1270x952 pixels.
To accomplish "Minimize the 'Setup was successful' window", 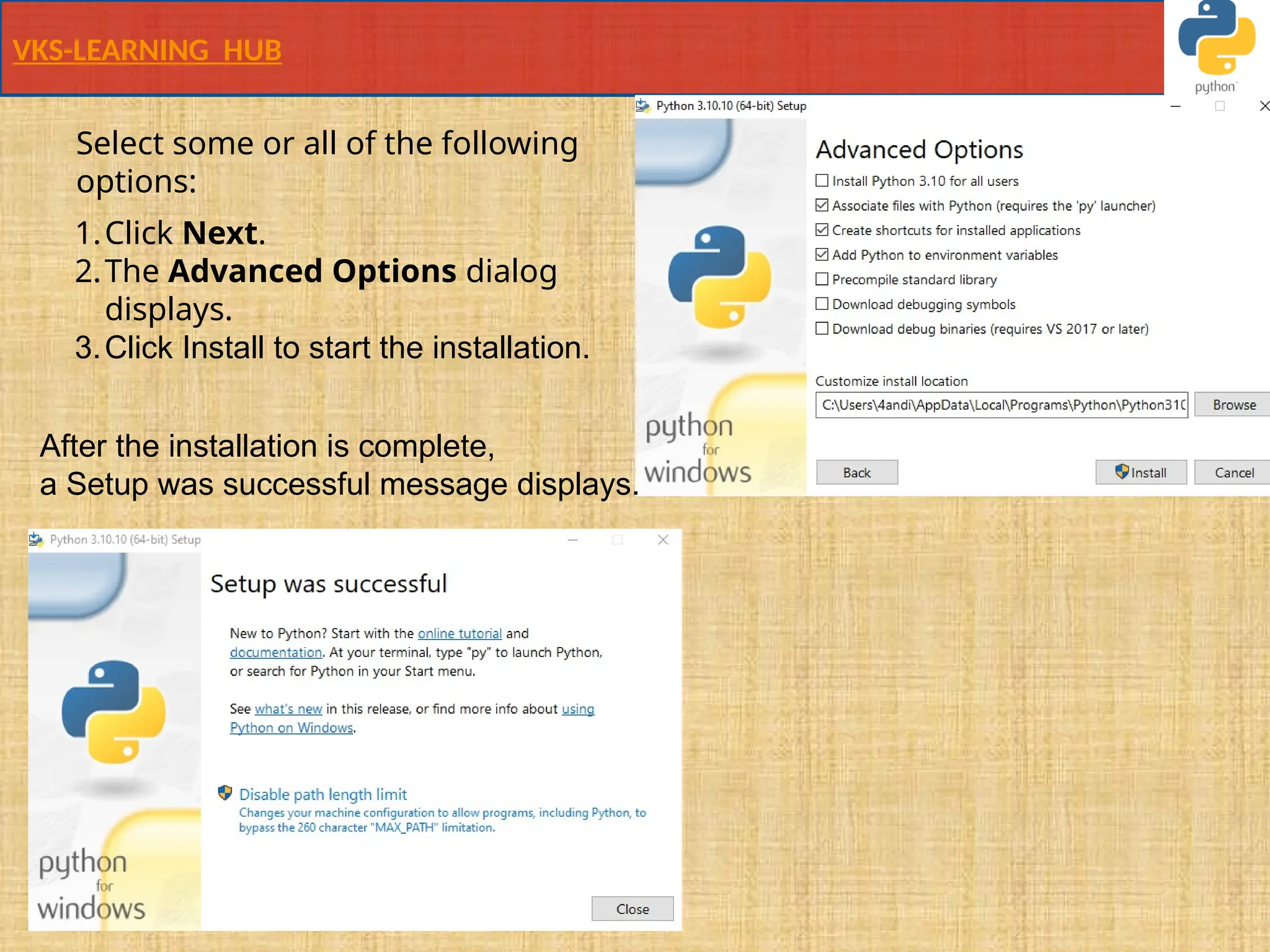I will (x=572, y=540).
